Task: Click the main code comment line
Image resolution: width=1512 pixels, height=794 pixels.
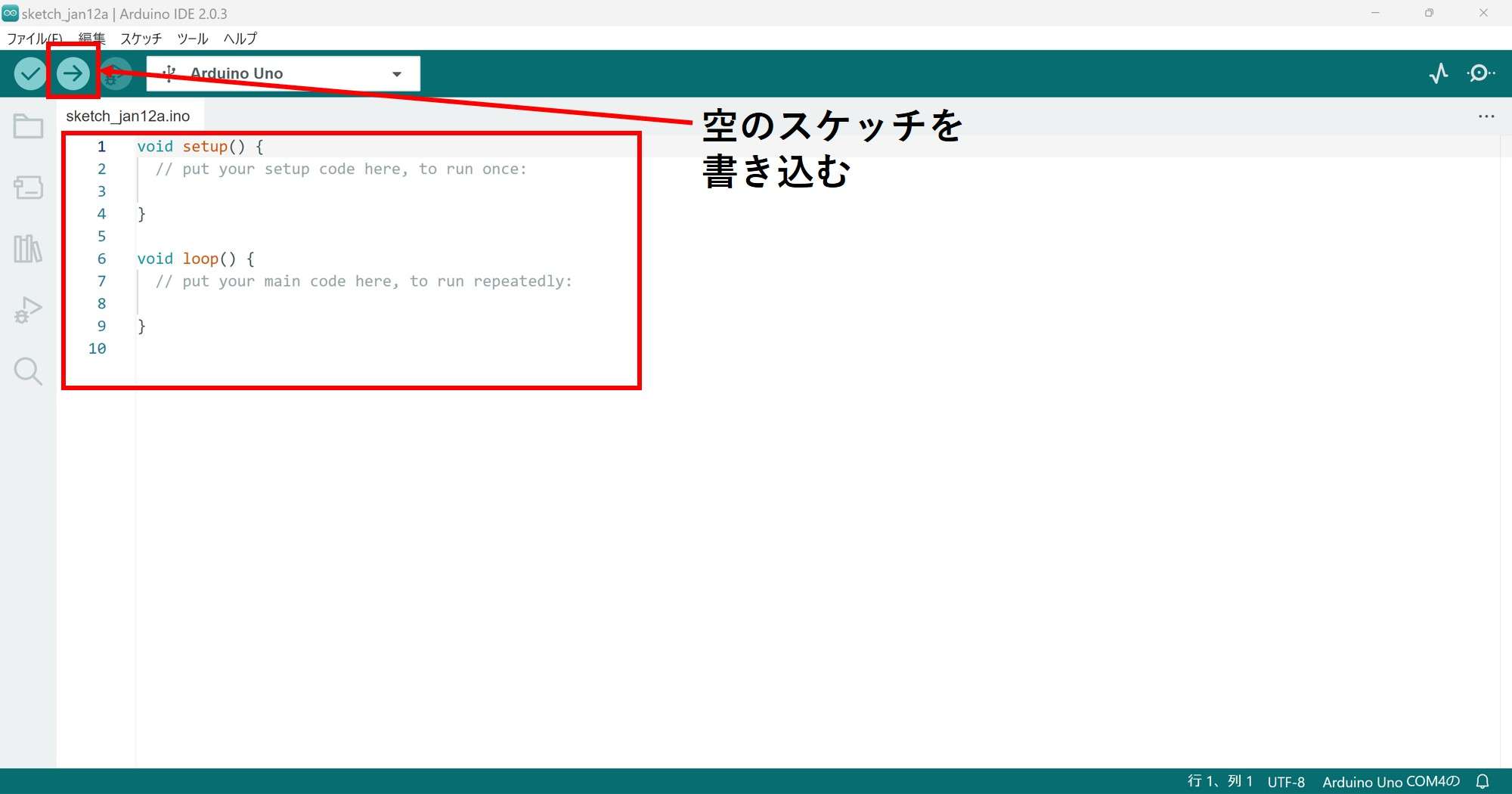Action: click(x=364, y=281)
